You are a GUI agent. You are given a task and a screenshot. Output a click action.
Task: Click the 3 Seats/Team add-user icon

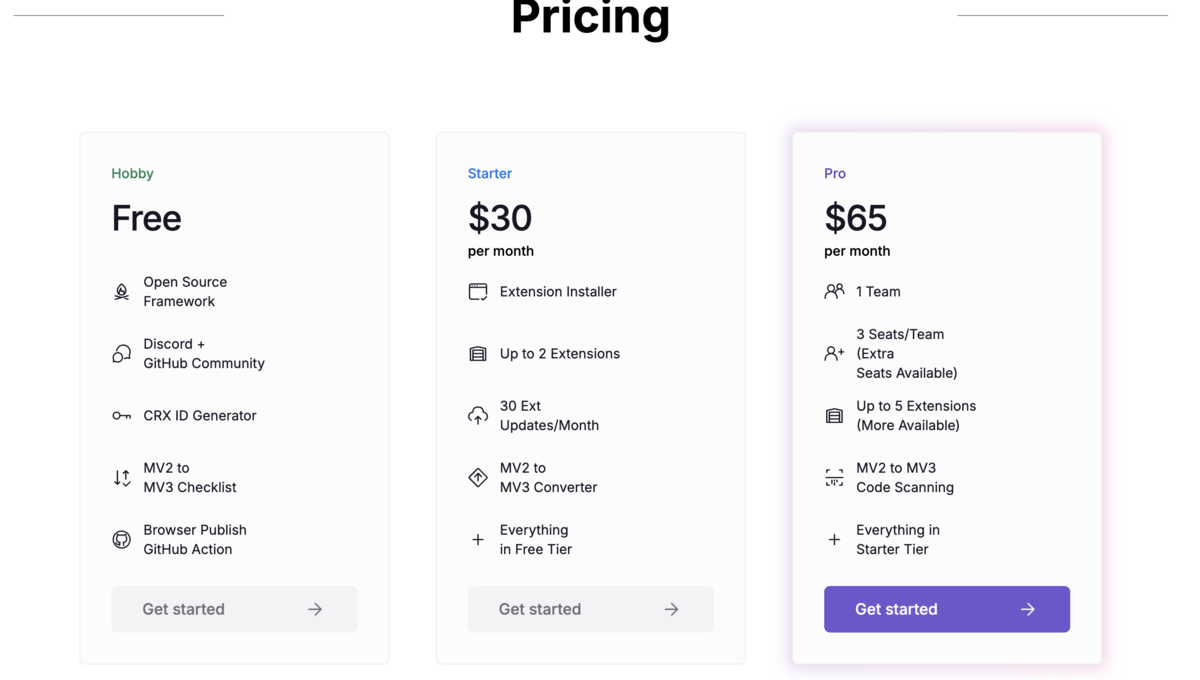click(x=834, y=354)
